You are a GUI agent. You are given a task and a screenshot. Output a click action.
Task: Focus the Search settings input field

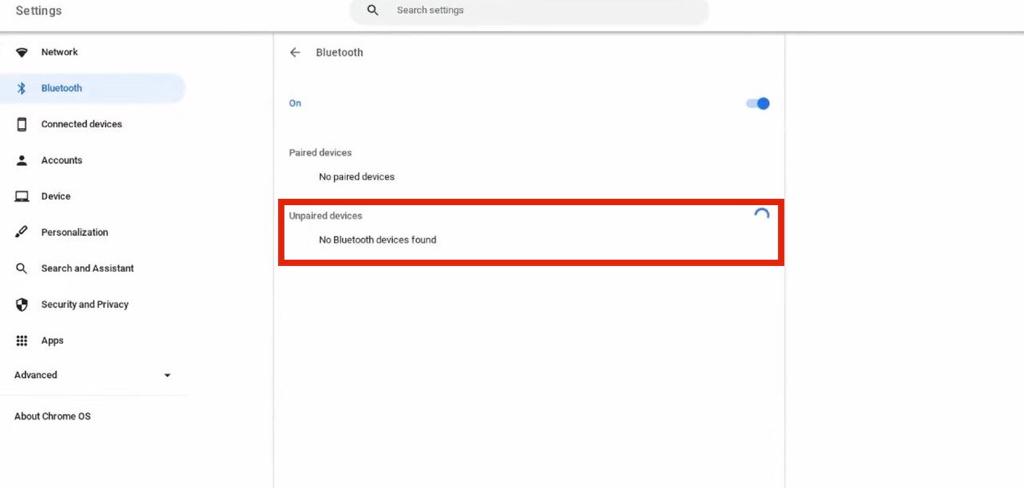(x=529, y=10)
